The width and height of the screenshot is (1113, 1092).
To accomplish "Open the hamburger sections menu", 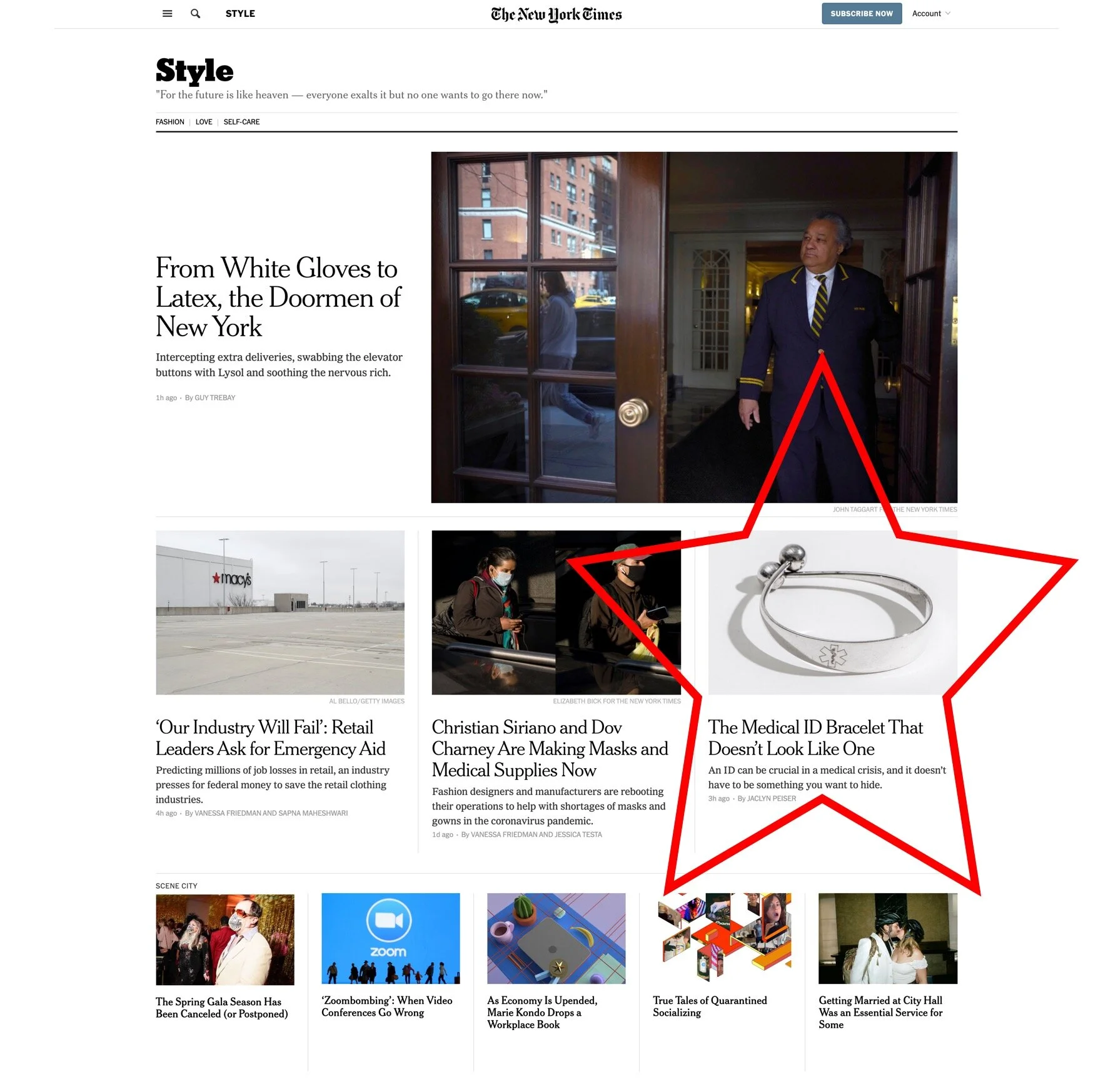I will pyautogui.click(x=167, y=14).
